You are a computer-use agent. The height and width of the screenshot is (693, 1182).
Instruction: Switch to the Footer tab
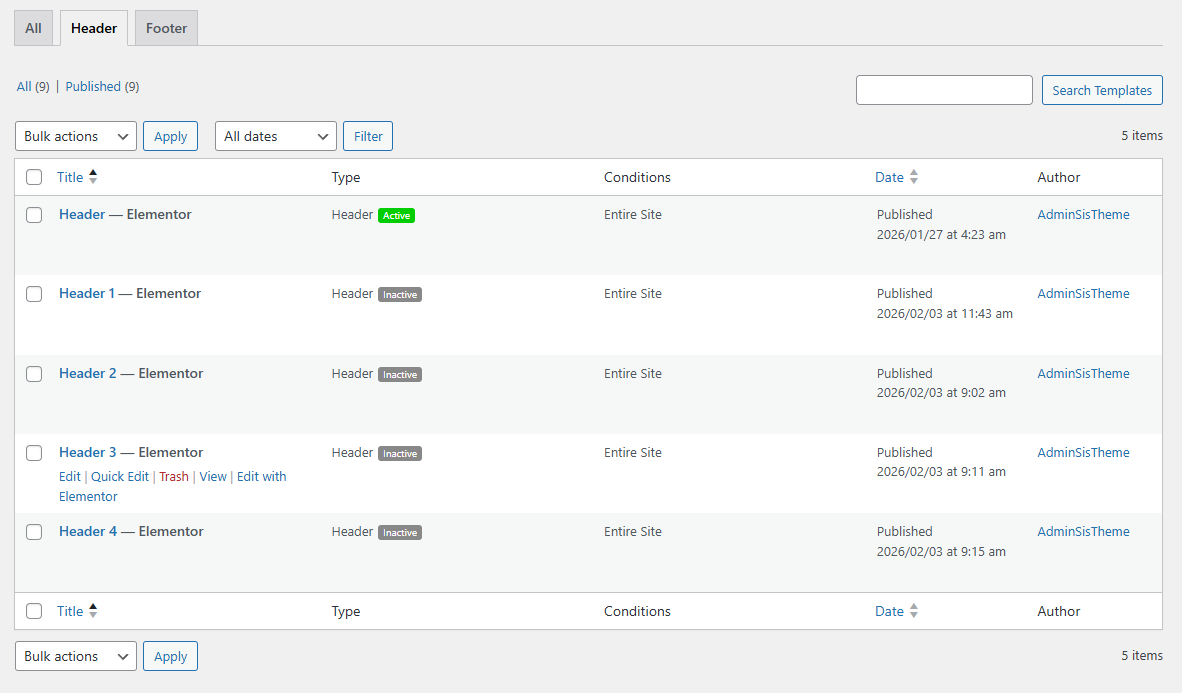[x=165, y=28]
